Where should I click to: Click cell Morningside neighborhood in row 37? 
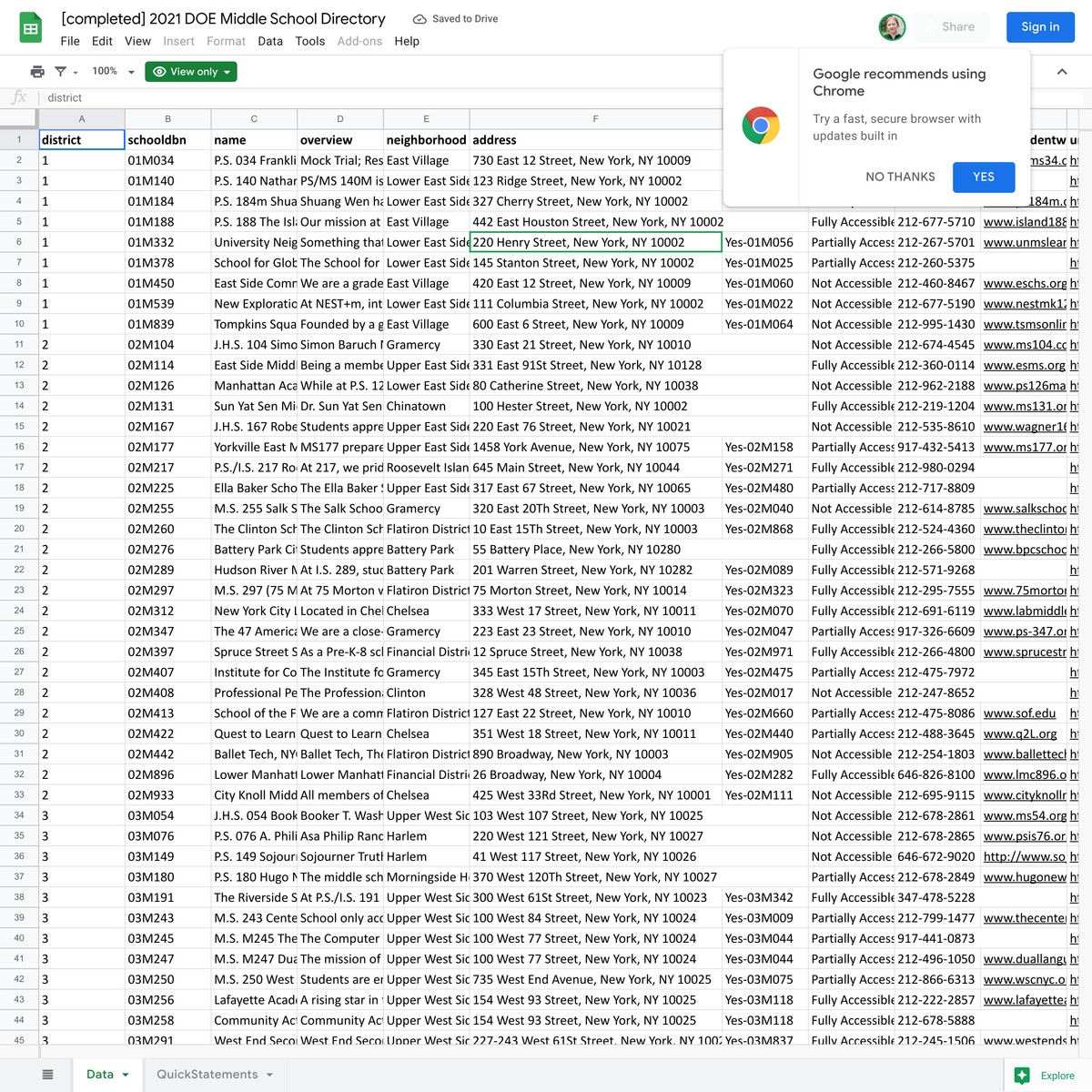[x=427, y=877]
